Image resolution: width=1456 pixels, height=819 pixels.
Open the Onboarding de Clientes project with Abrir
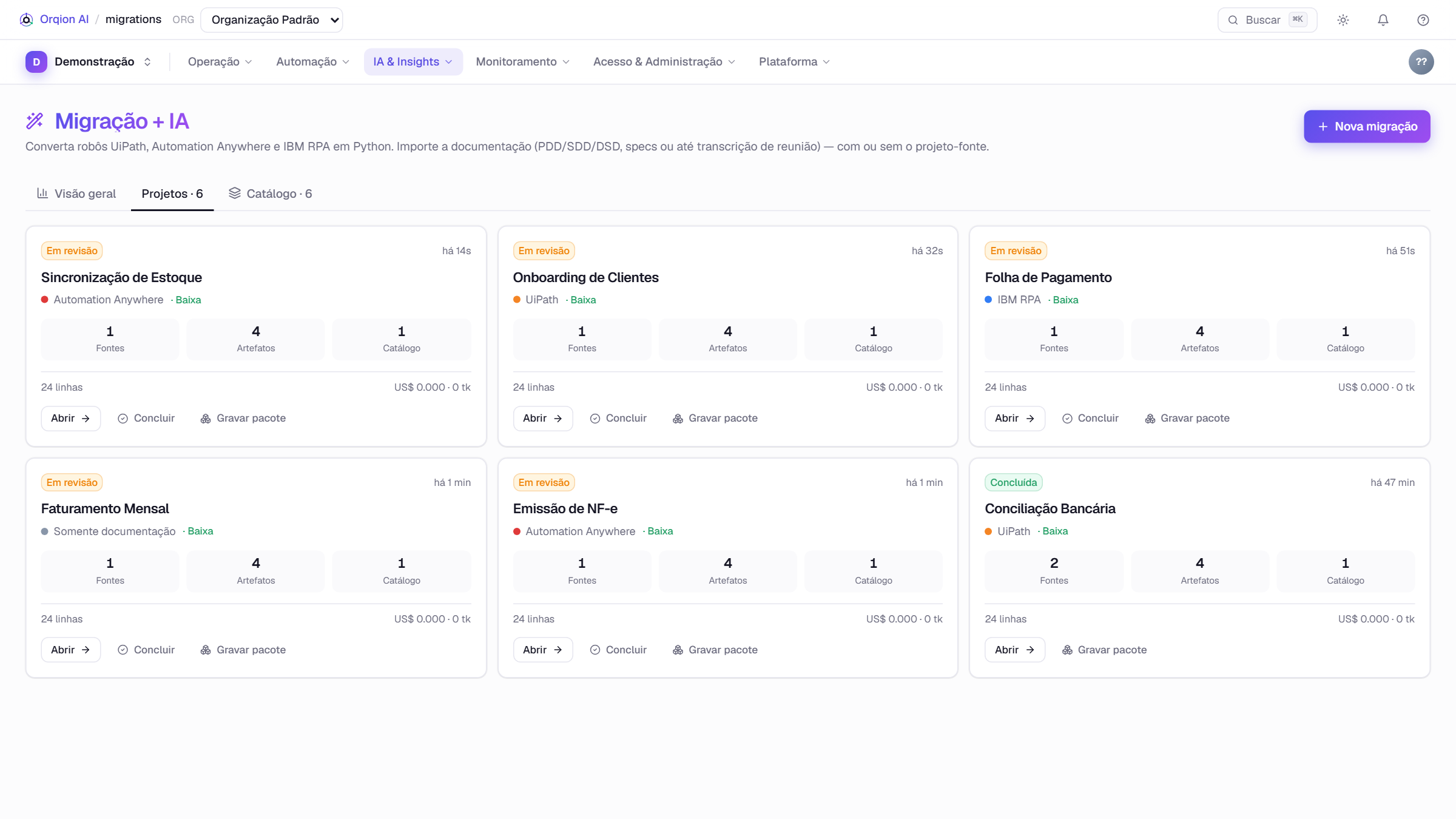[x=543, y=419]
